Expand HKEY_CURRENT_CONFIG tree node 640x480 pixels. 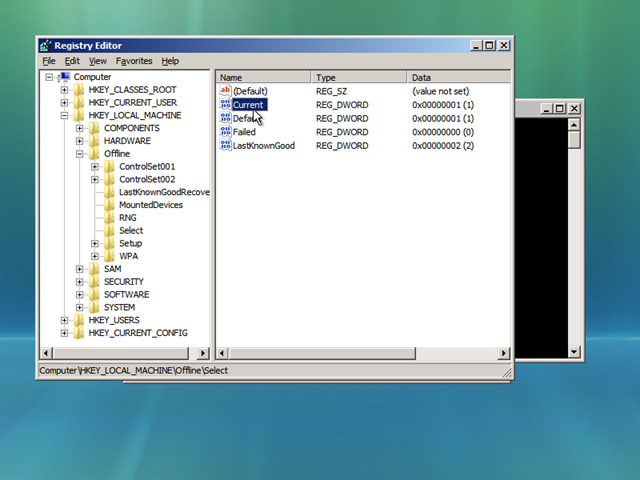(64, 333)
